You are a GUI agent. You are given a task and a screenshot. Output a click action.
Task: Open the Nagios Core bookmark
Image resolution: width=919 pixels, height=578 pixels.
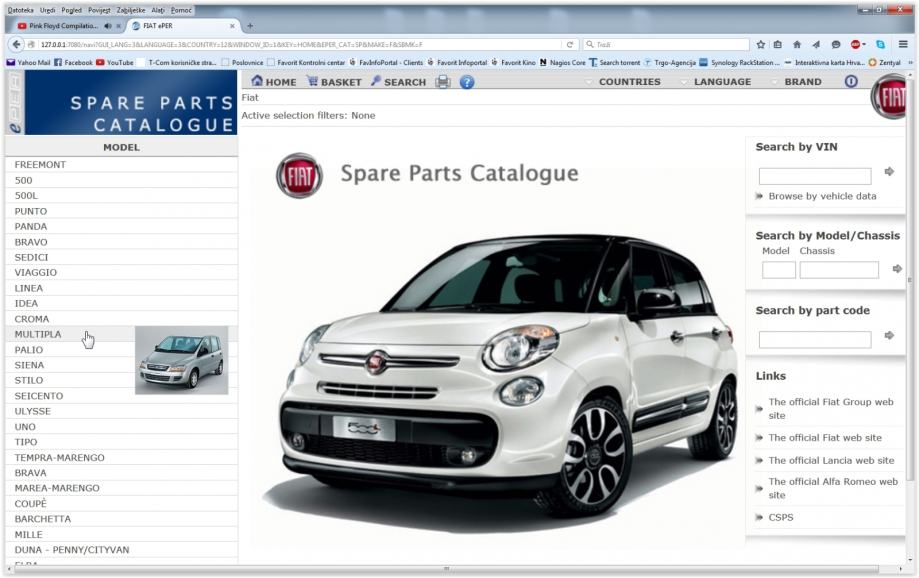coord(562,62)
